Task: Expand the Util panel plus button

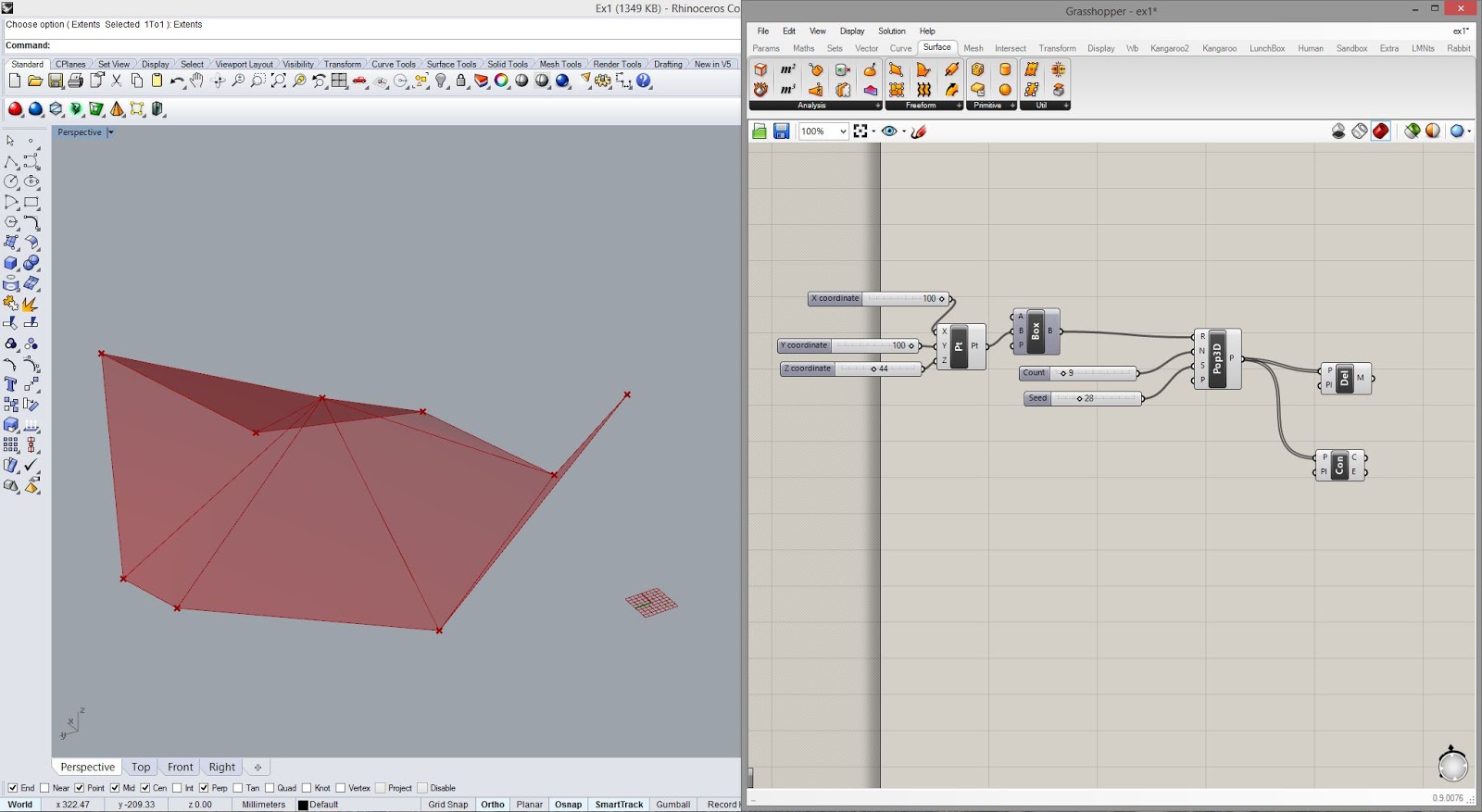Action: click(1066, 106)
